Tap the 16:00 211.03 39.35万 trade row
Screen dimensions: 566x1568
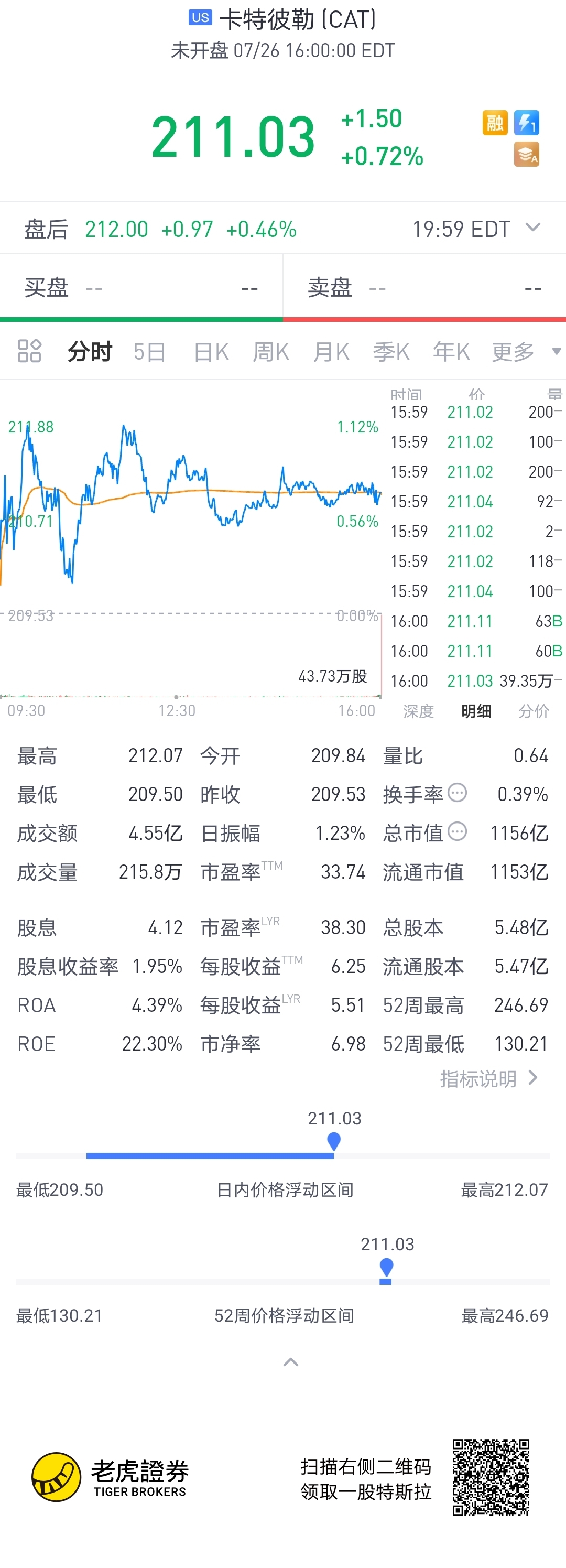pyautogui.click(x=476, y=680)
